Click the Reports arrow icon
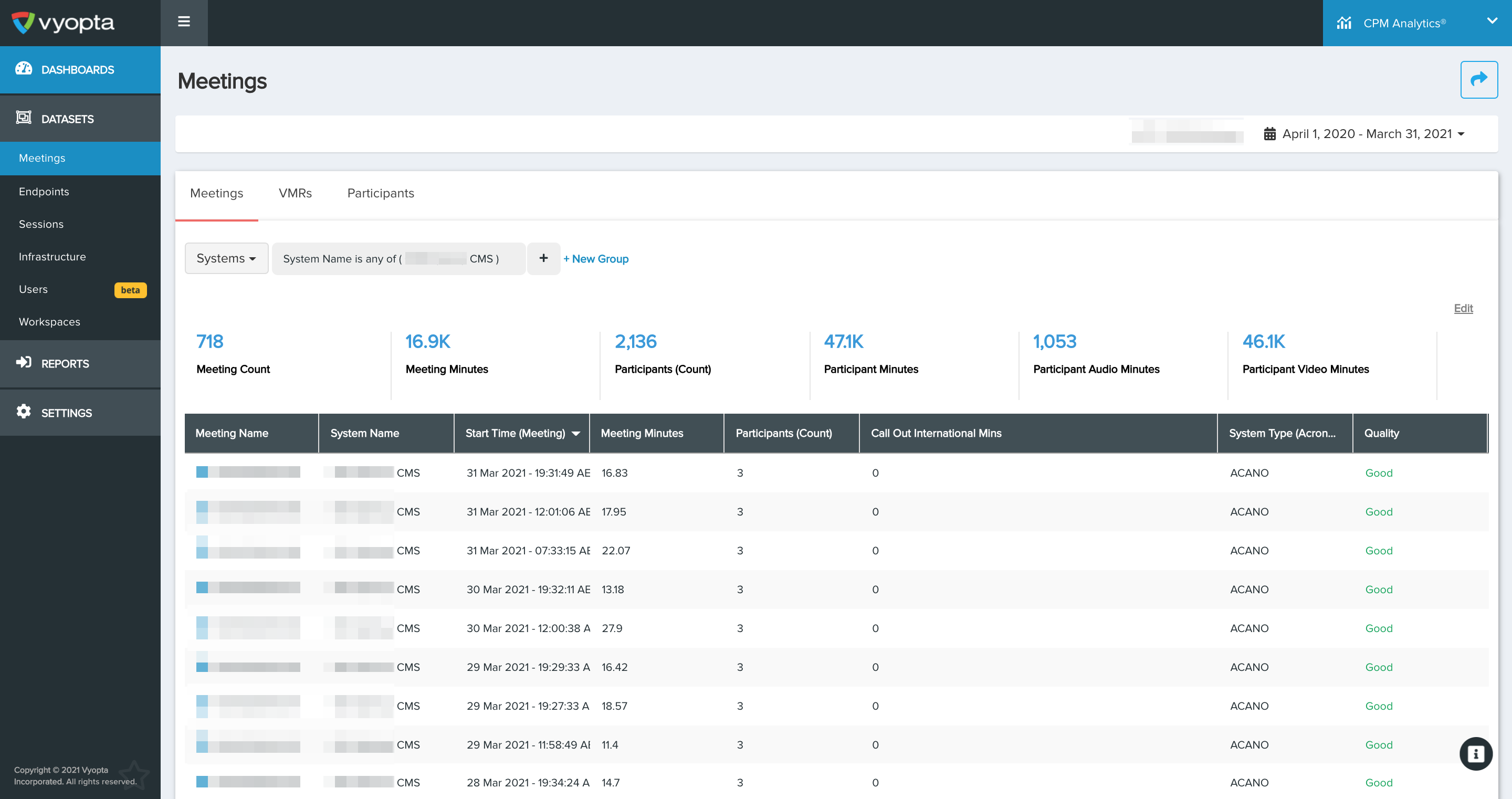1512x799 pixels. [x=24, y=362]
